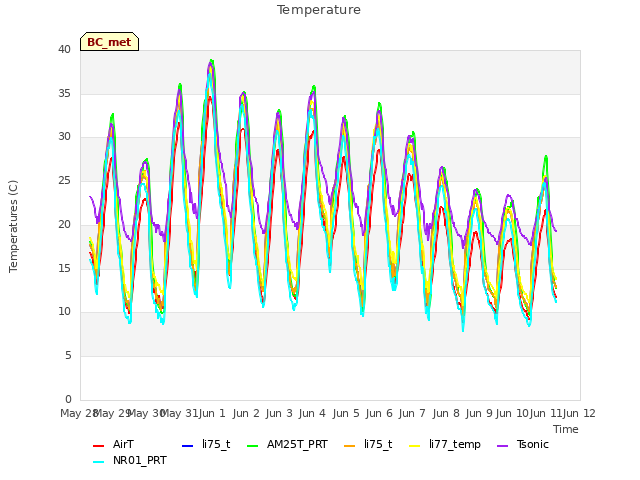Click the BC_met annotation label
Image resolution: width=640 pixels, height=480 pixels.
point(109,42)
